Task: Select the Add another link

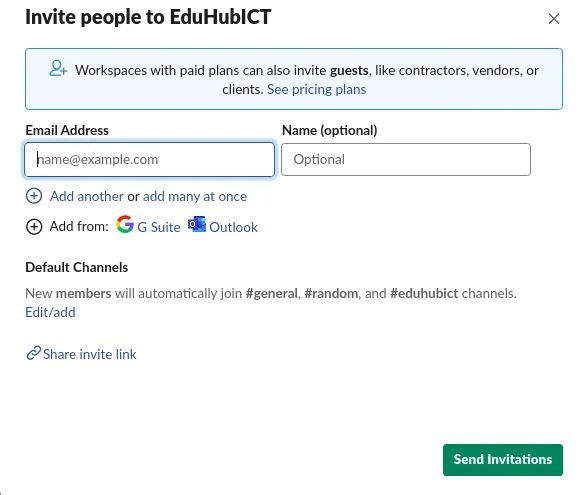Action: (86, 196)
